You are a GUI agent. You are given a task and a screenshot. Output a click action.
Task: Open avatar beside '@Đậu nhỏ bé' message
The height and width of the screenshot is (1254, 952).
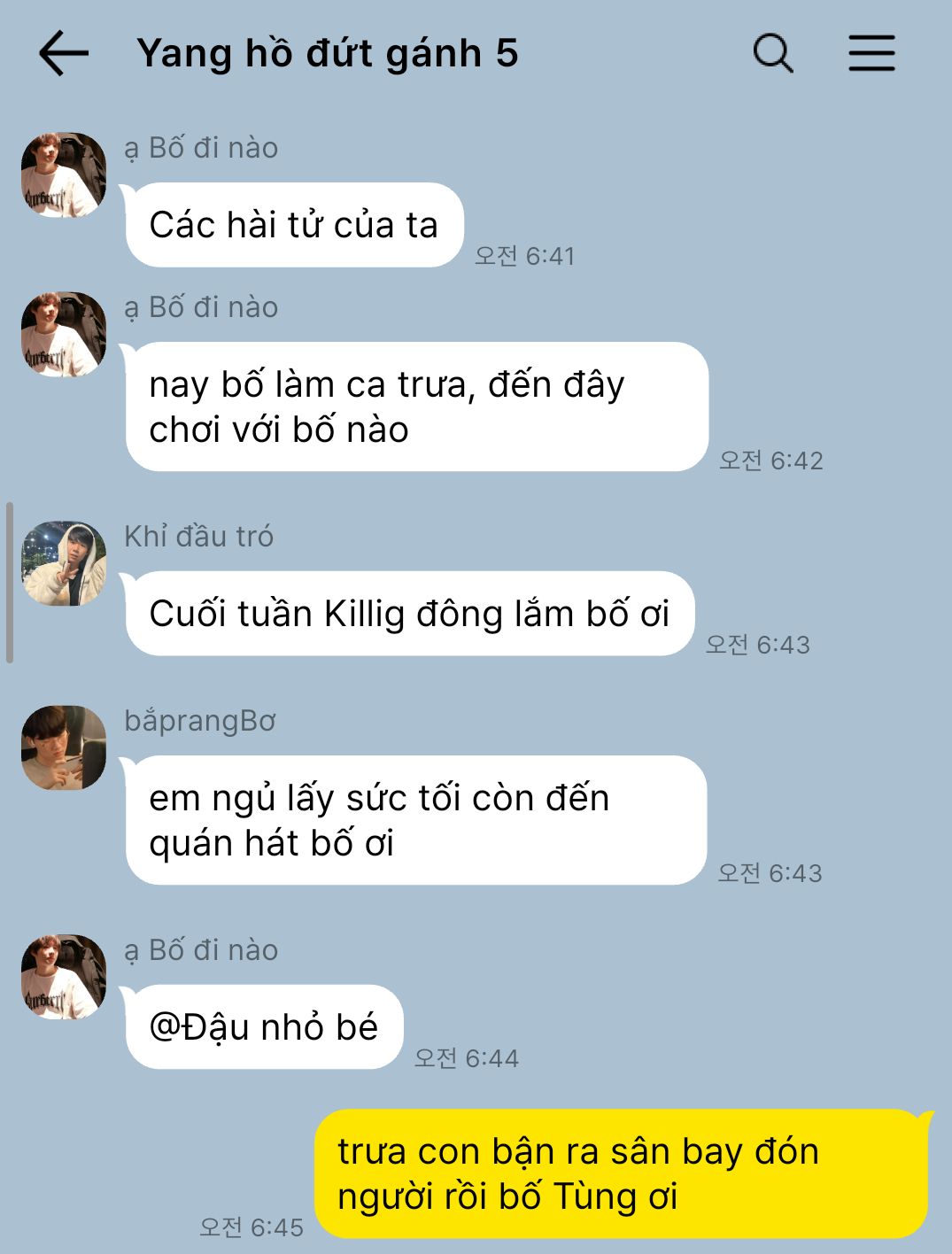pyautogui.click(x=64, y=977)
